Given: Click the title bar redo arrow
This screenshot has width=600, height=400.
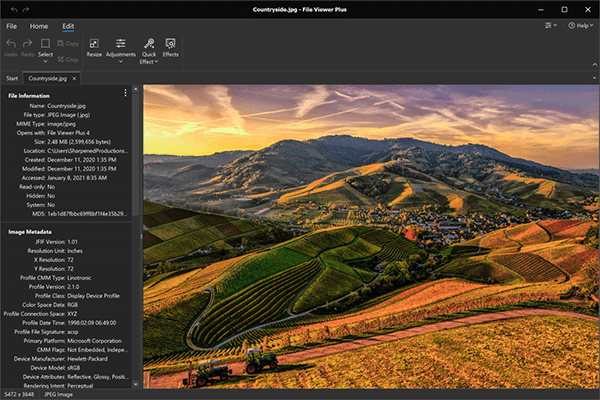Looking at the screenshot, I should [26, 10].
